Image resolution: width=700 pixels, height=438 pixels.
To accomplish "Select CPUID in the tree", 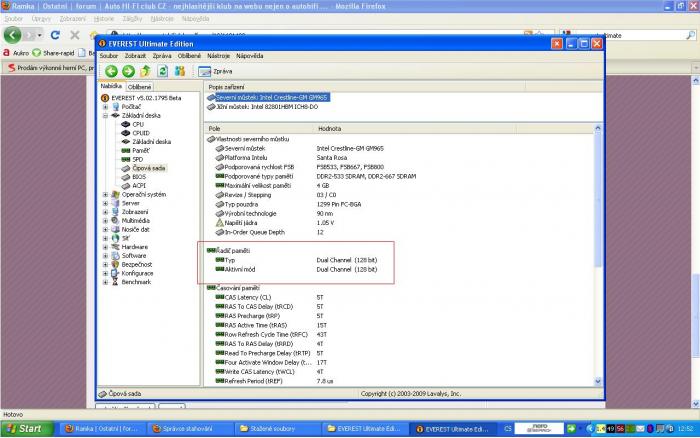I will (143, 132).
